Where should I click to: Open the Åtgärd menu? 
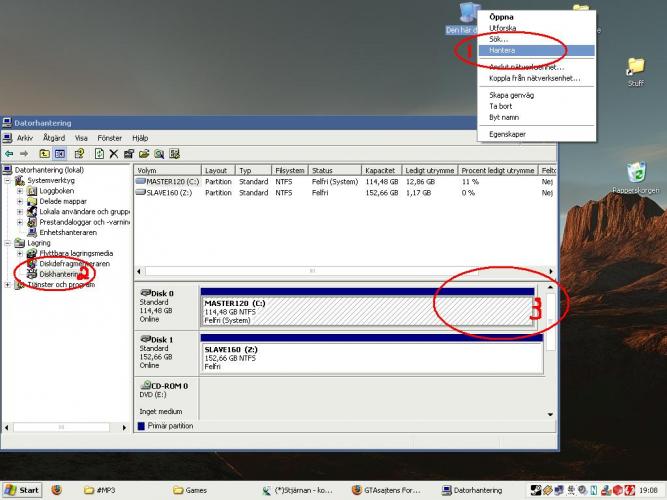(54, 137)
